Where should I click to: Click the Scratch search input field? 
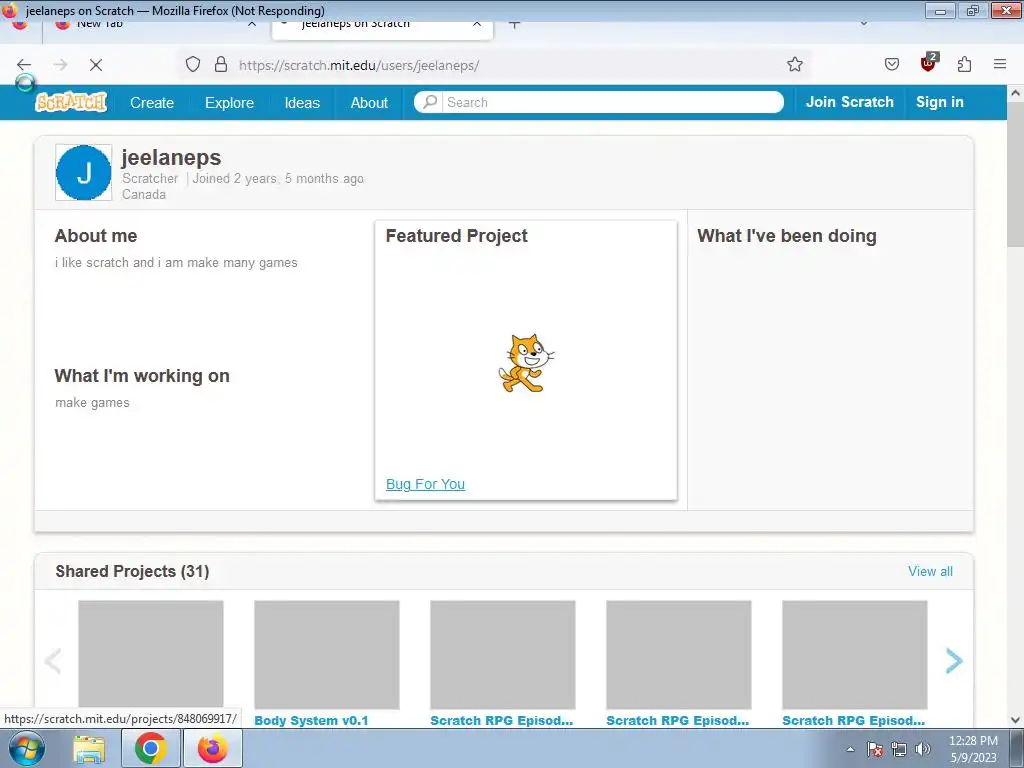coord(613,102)
